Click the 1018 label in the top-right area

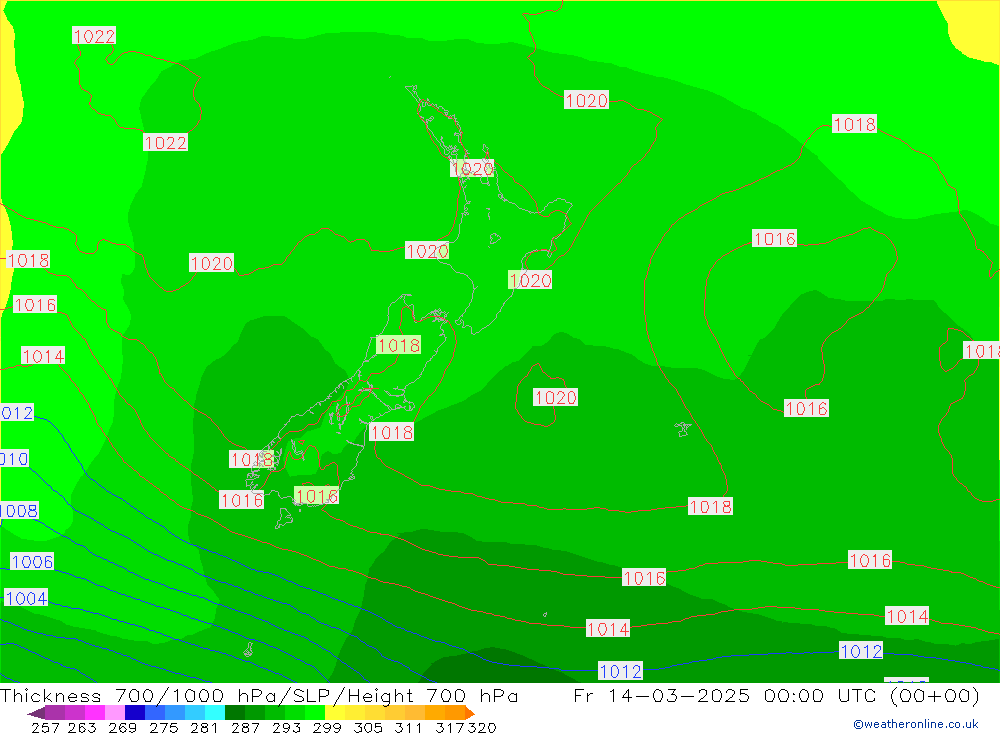[x=855, y=124]
